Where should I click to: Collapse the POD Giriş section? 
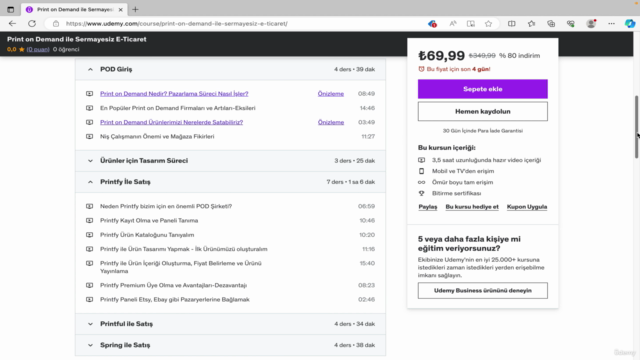point(230,69)
